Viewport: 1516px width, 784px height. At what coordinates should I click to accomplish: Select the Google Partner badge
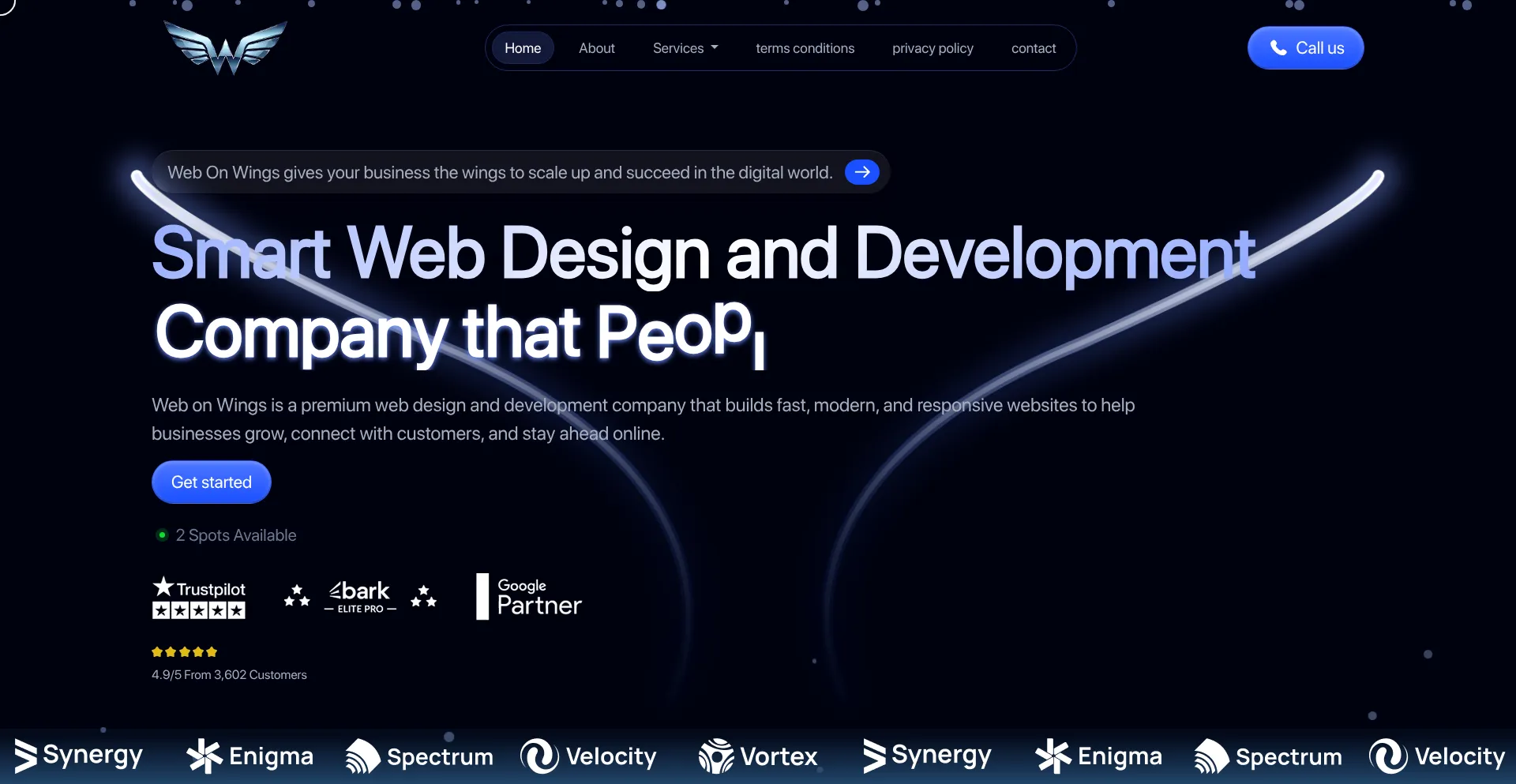pyautogui.click(x=529, y=597)
